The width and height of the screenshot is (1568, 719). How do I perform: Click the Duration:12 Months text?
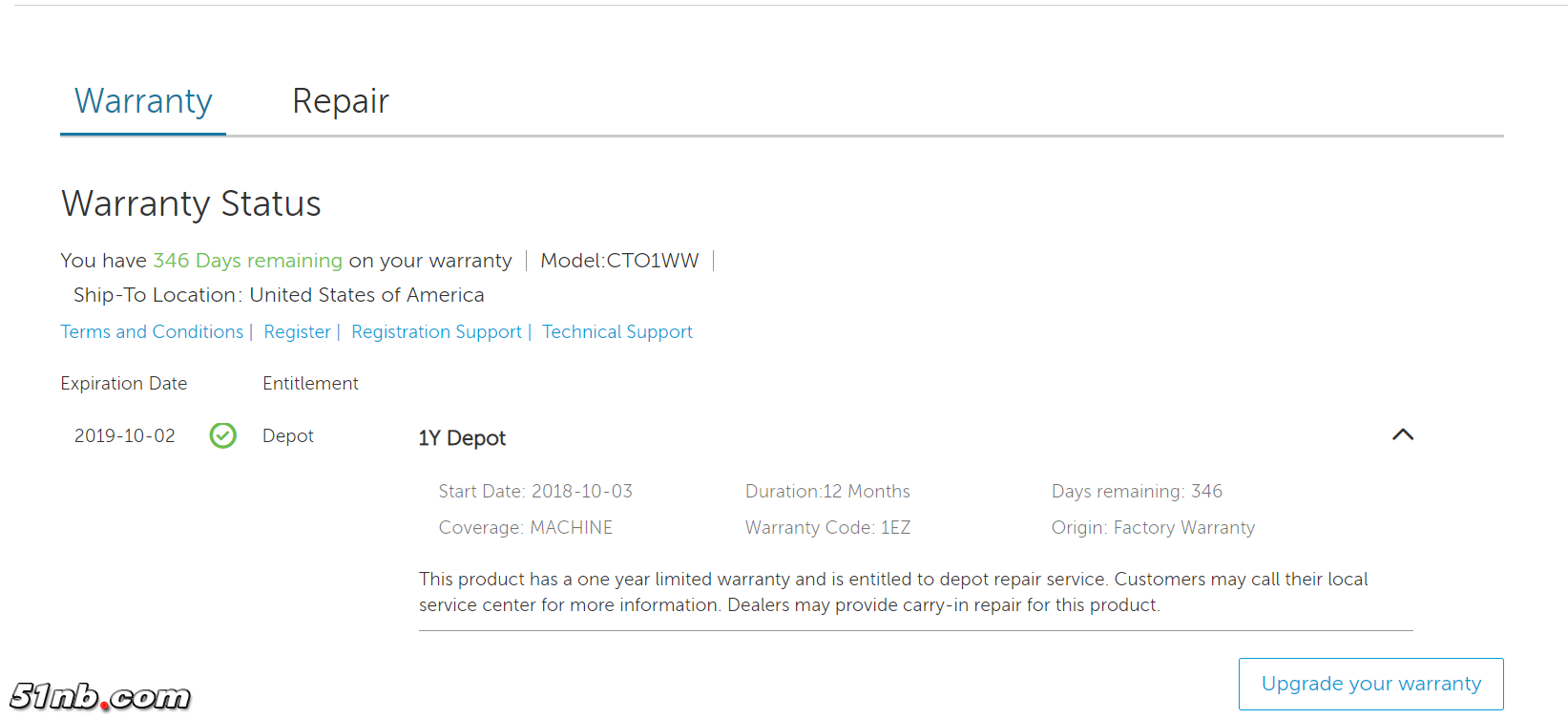pyautogui.click(x=827, y=492)
